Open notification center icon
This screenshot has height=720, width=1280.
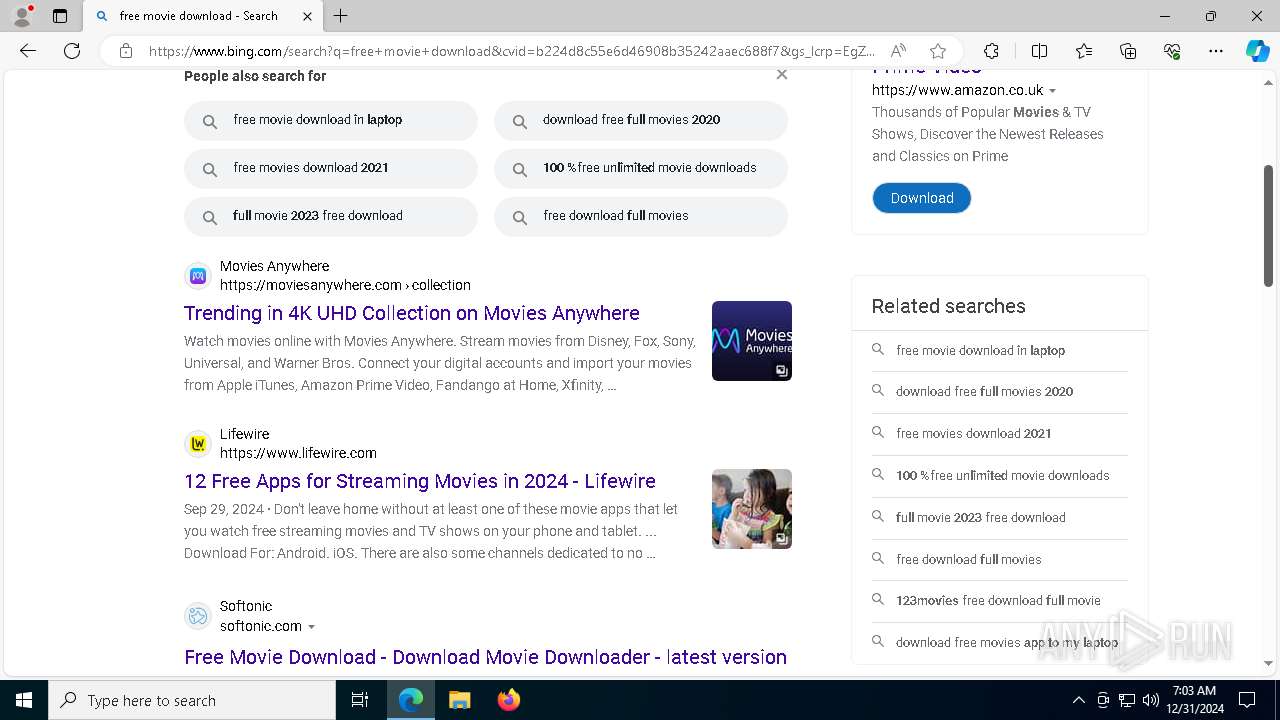point(1247,700)
